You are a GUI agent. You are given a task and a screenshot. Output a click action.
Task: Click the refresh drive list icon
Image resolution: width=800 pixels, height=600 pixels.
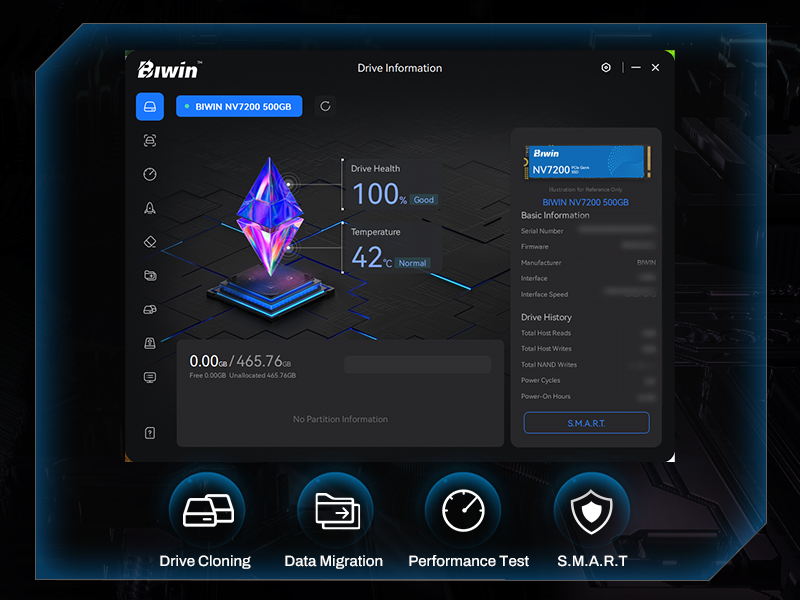click(x=325, y=106)
